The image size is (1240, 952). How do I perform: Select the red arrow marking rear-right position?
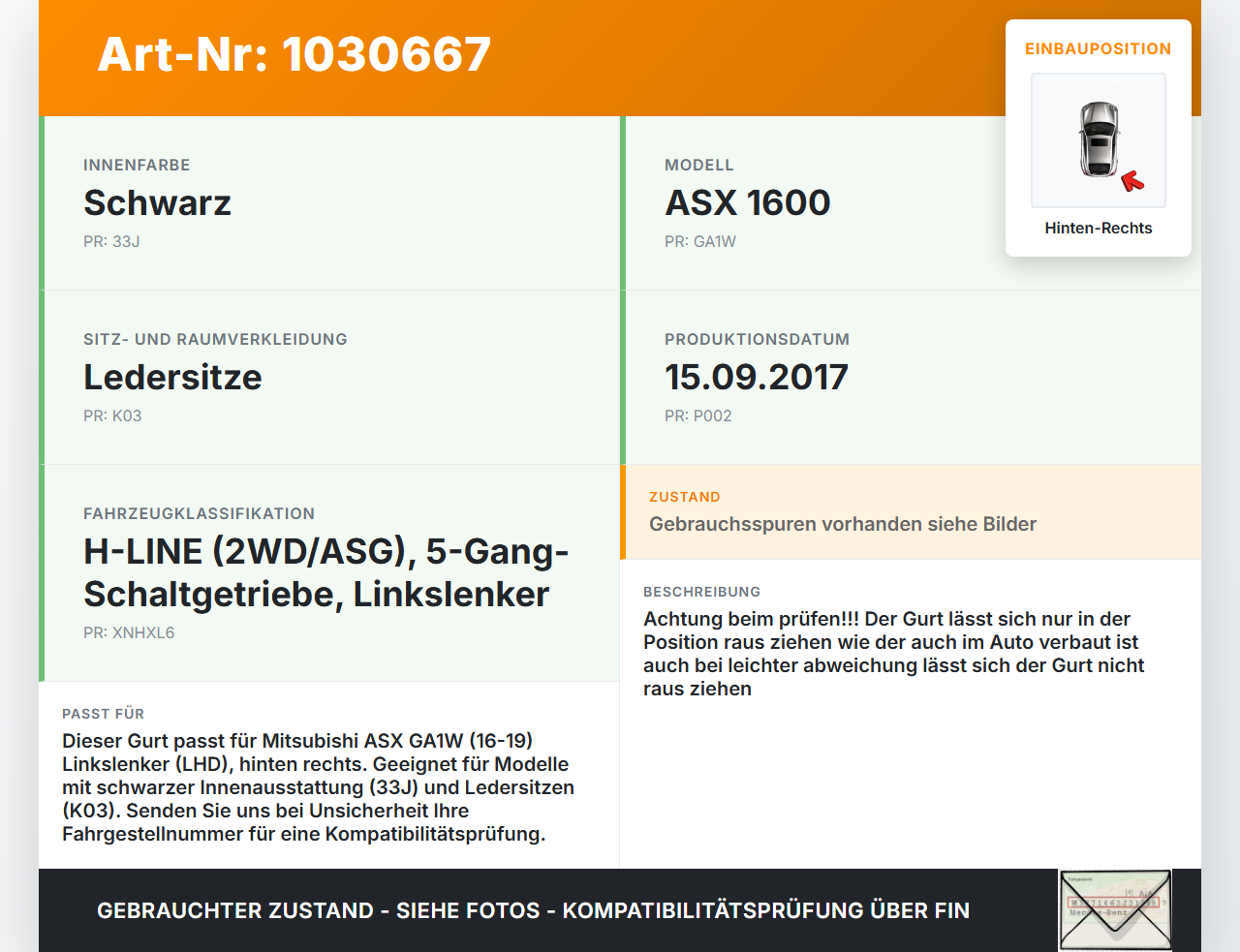[1133, 178]
